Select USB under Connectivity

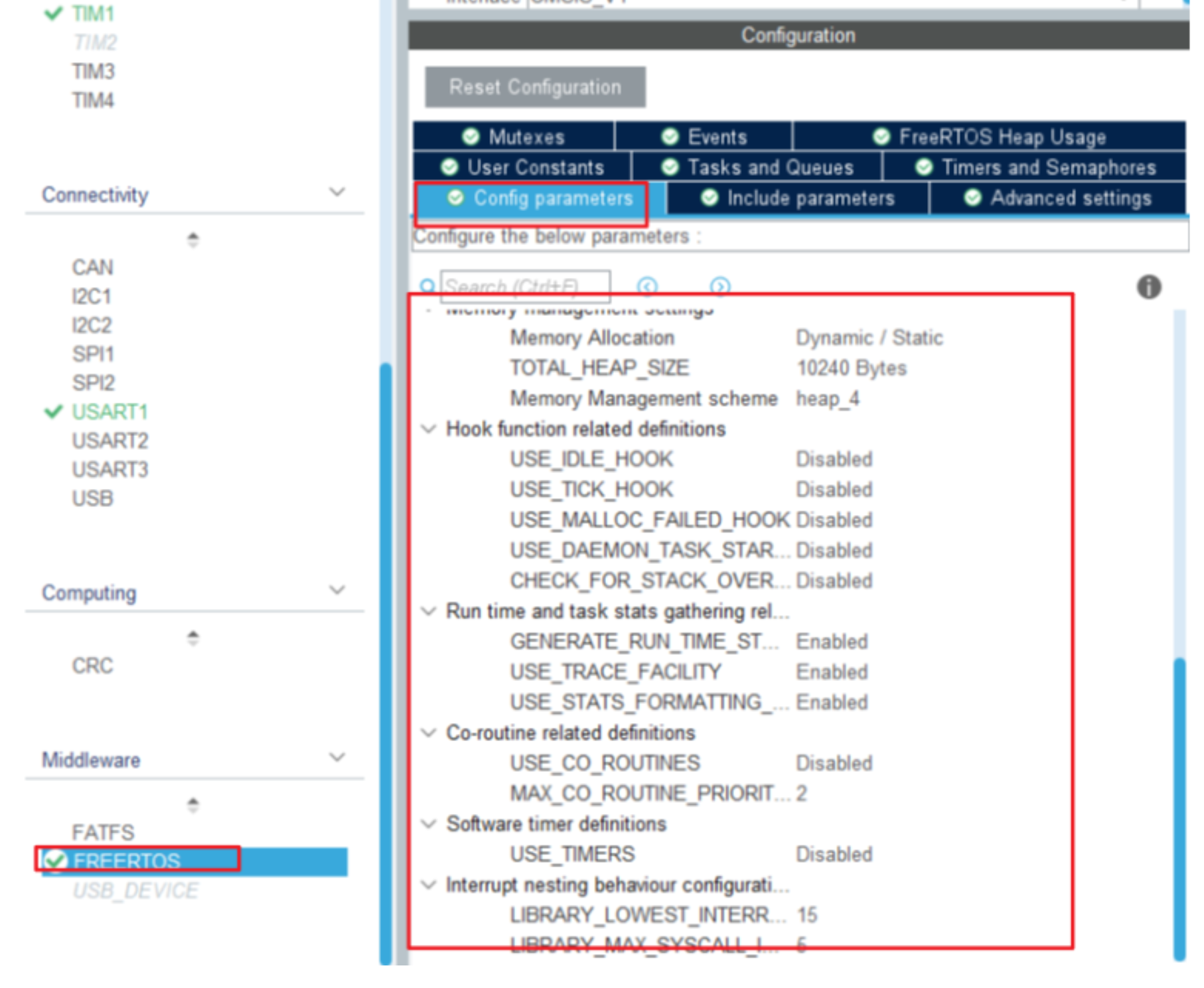point(92,498)
